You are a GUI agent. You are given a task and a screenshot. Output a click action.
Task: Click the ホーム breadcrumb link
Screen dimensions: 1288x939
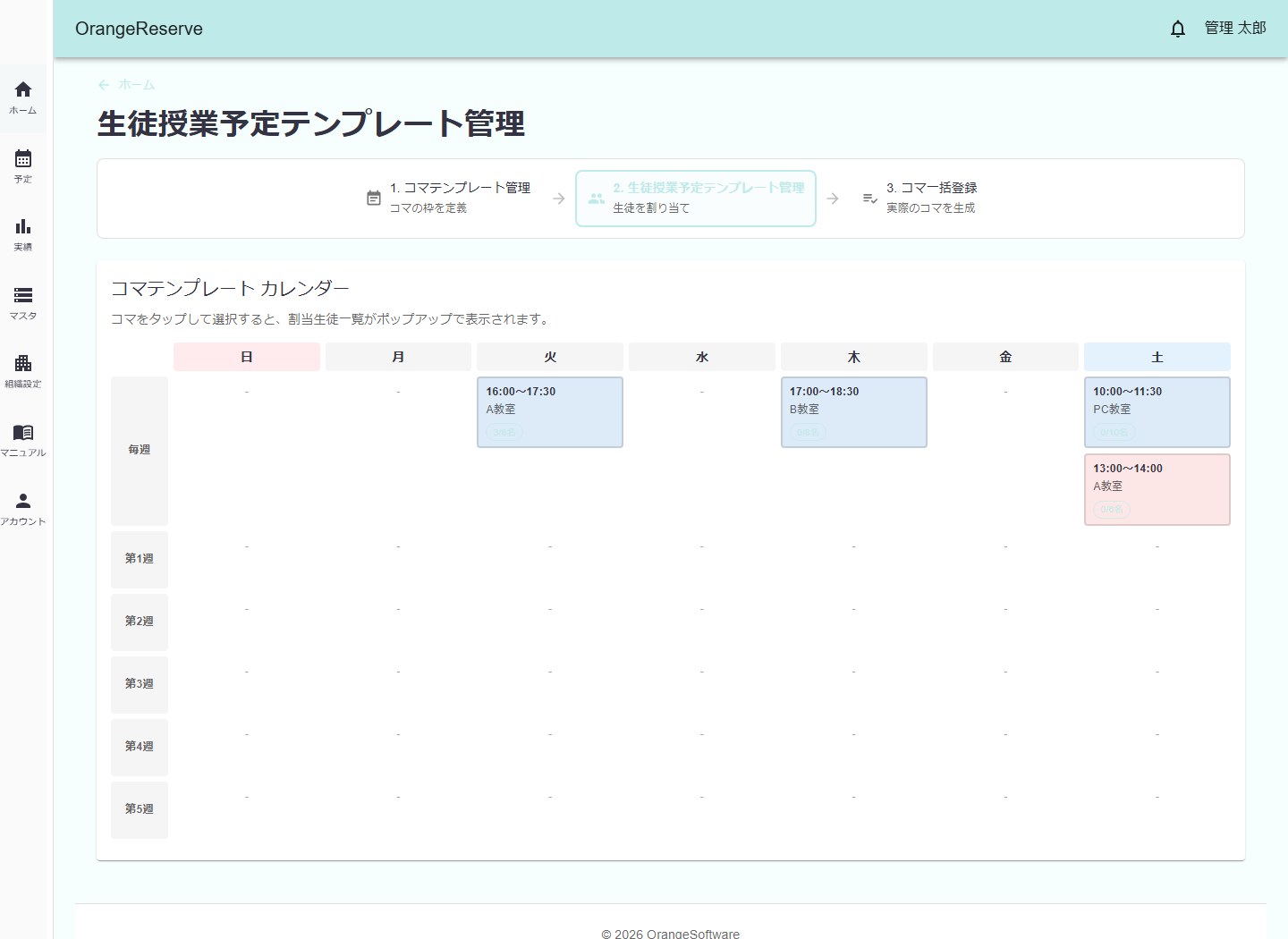pos(137,85)
